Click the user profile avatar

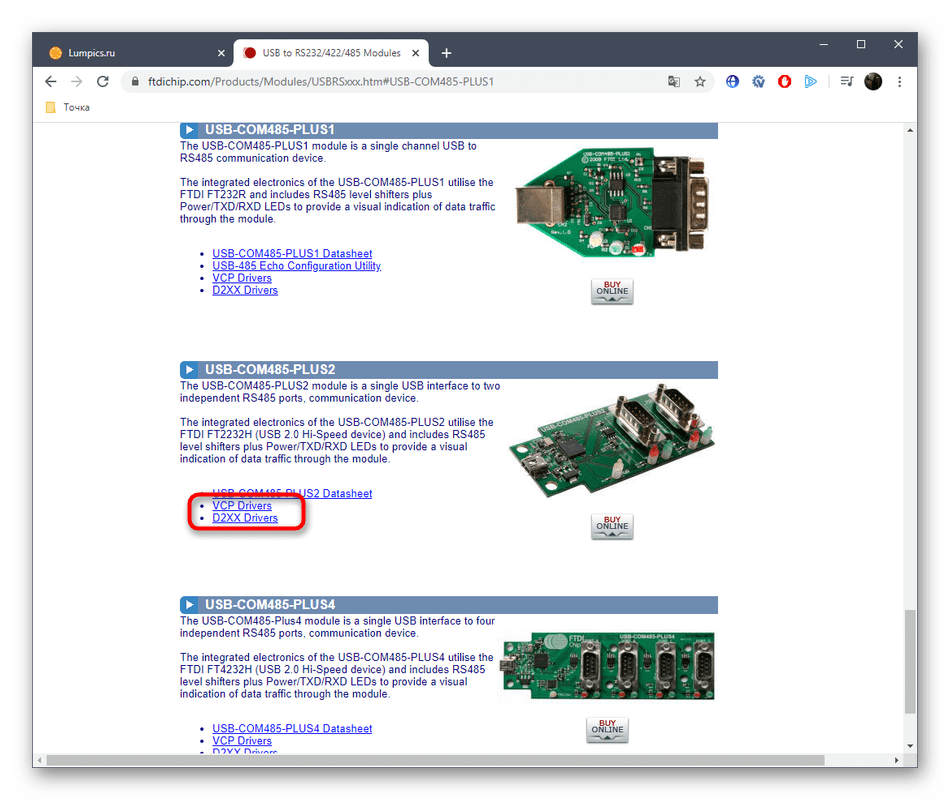click(x=873, y=81)
